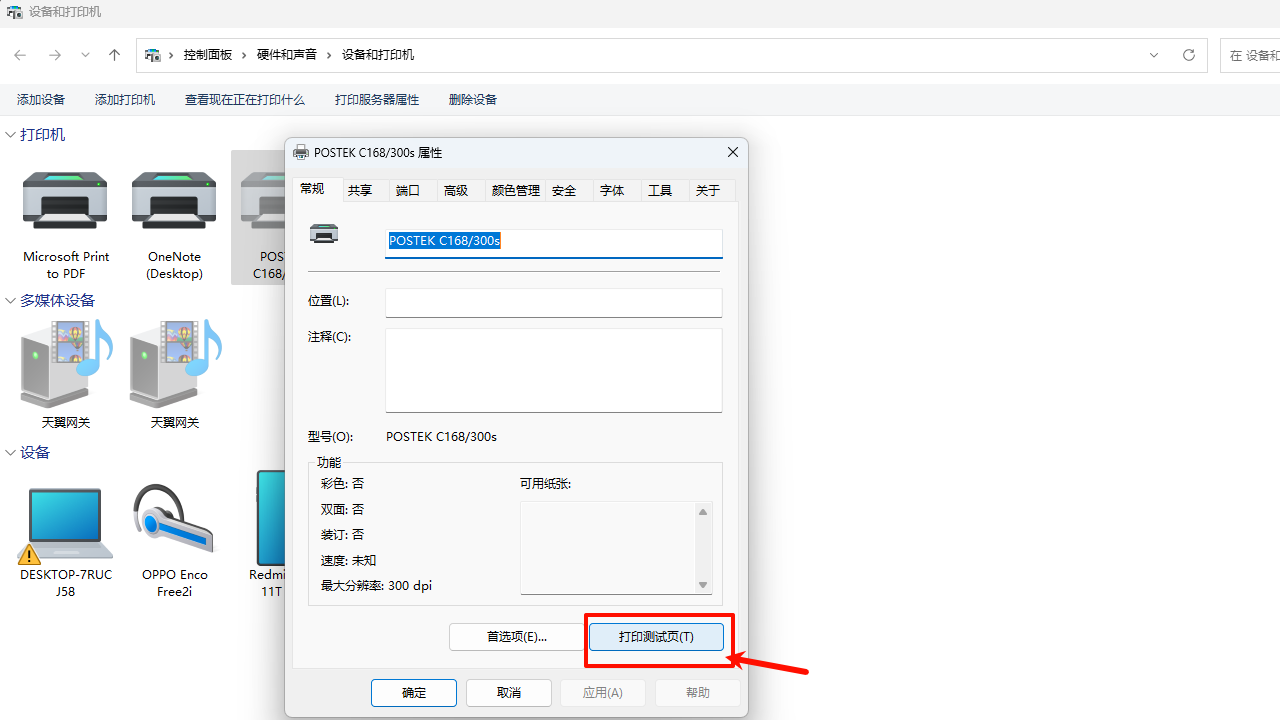
Task: Click the printer name field POSTEK C168/300s
Action: (554, 243)
